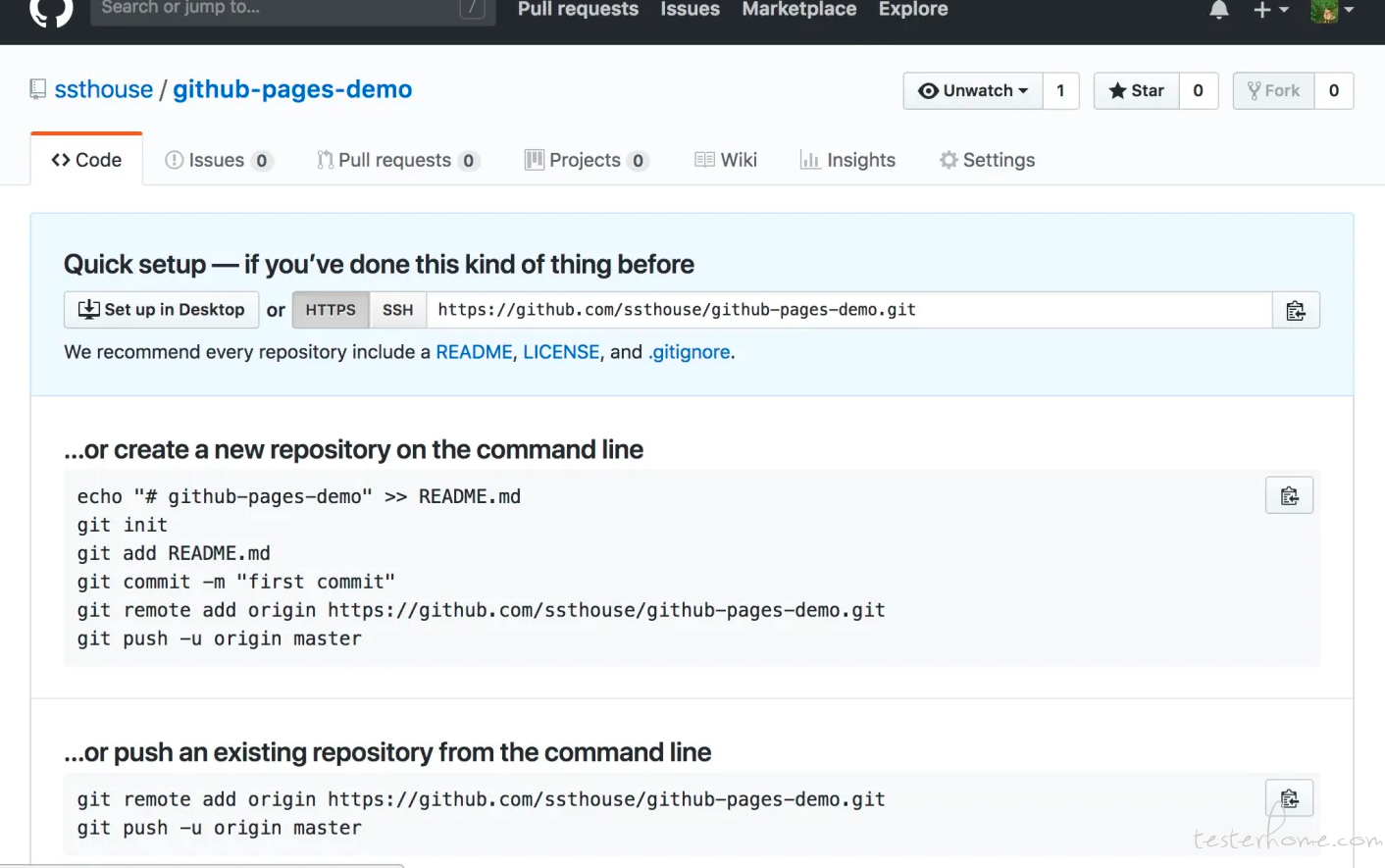Switch to the repository Pull requests tab
Viewport: 1385px width, 868px height.
pos(398,160)
